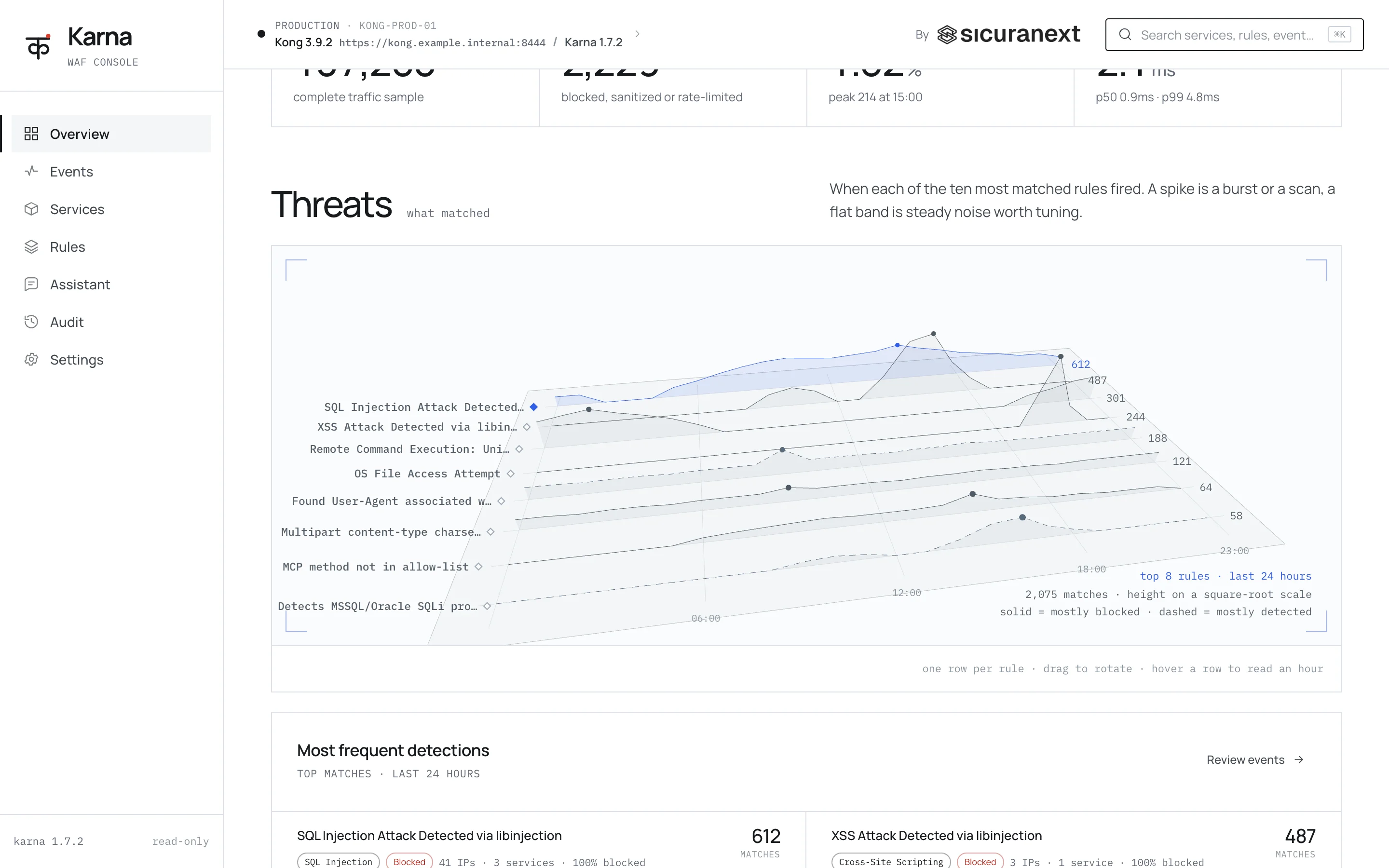
Task: Open XSS Attack Detected via libinjection card
Action: (x=1073, y=840)
